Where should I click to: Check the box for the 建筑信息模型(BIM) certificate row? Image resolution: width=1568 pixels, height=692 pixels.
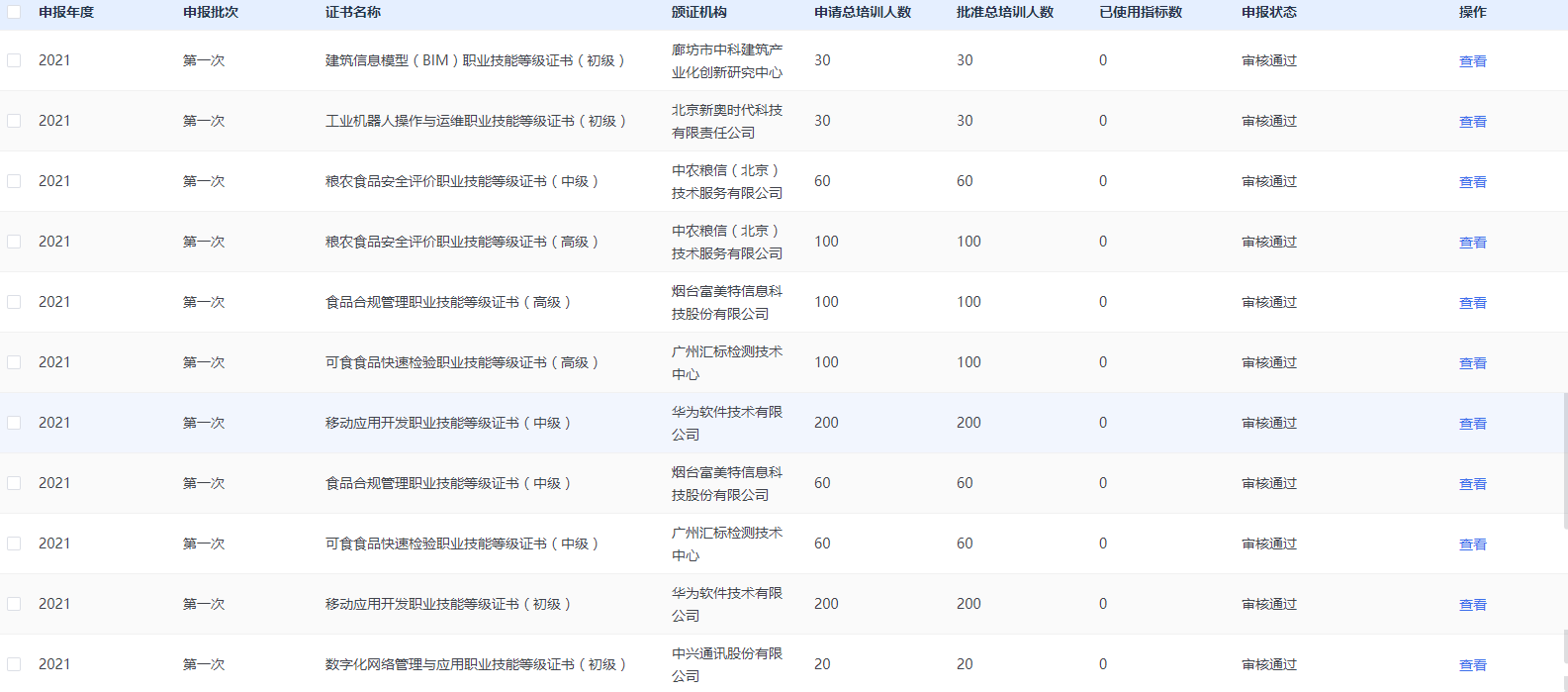click(14, 60)
